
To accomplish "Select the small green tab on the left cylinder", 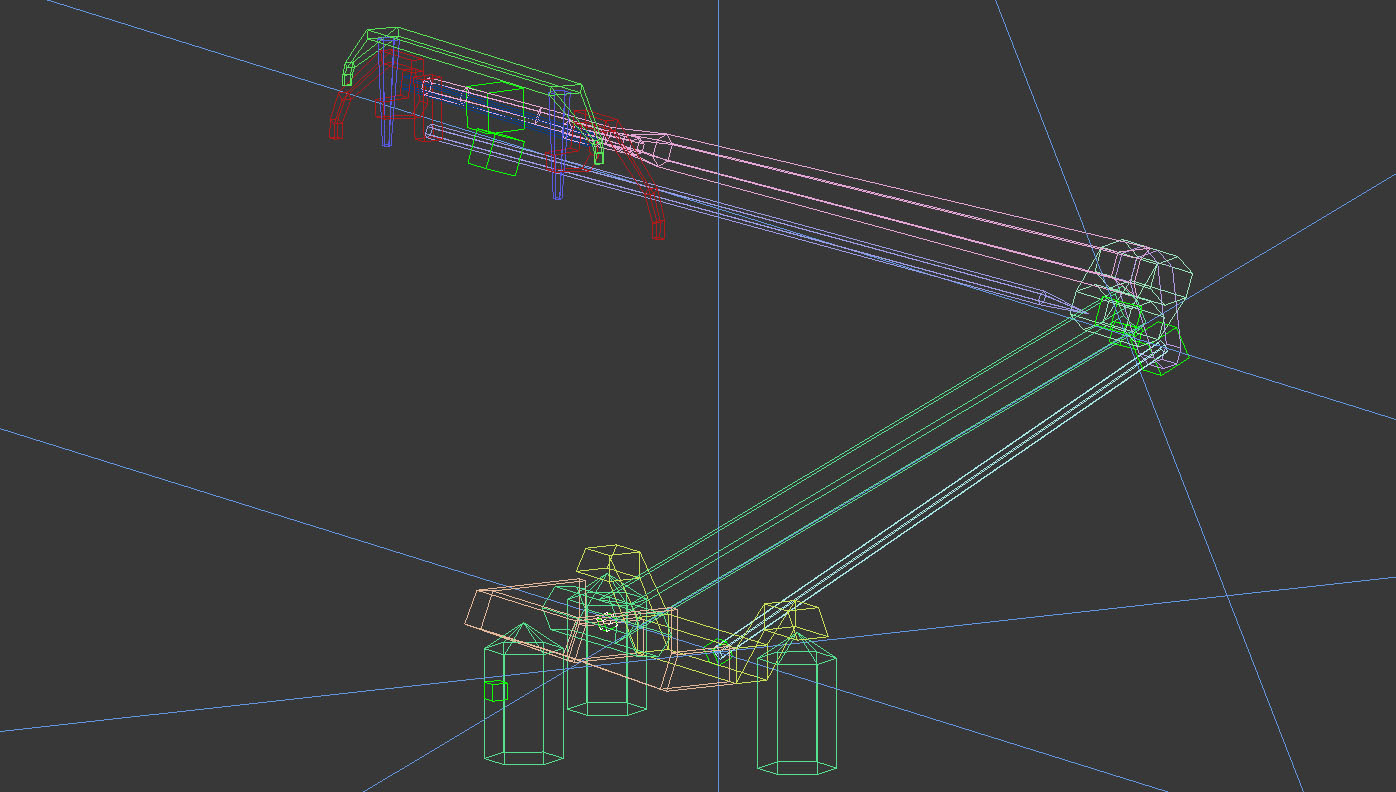I will (x=497, y=690).
